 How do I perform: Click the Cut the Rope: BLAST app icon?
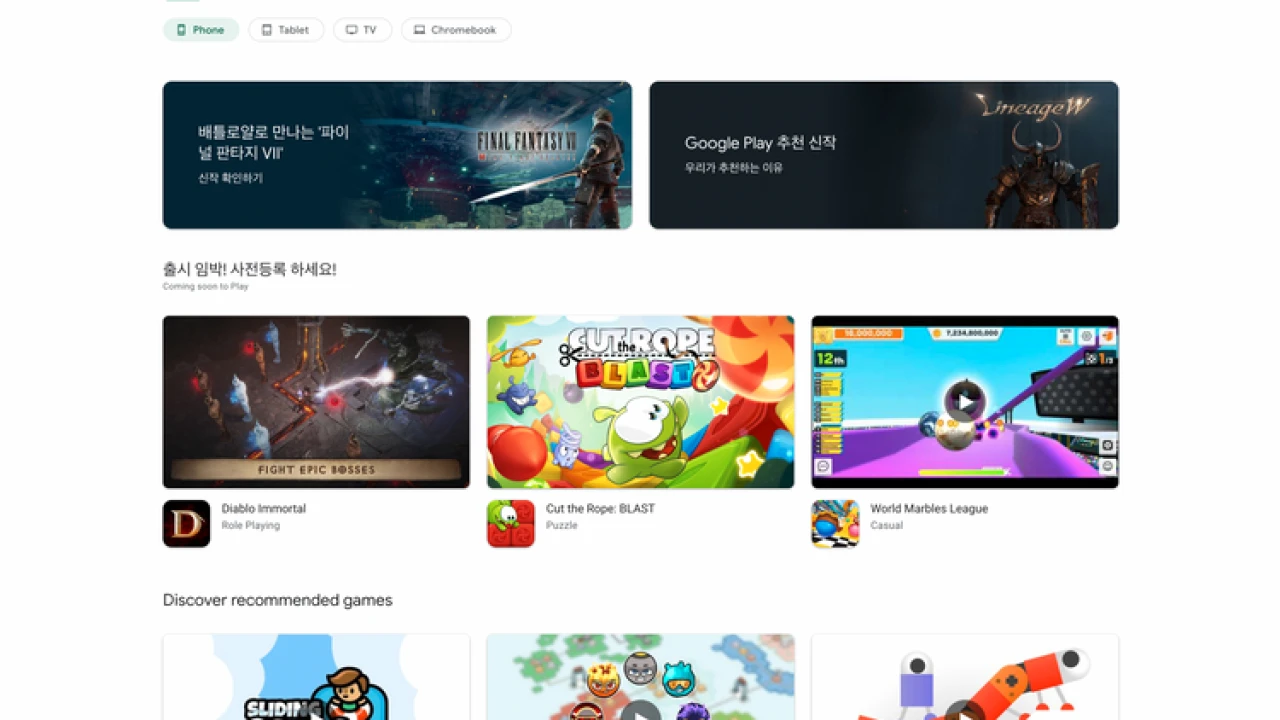510,524
